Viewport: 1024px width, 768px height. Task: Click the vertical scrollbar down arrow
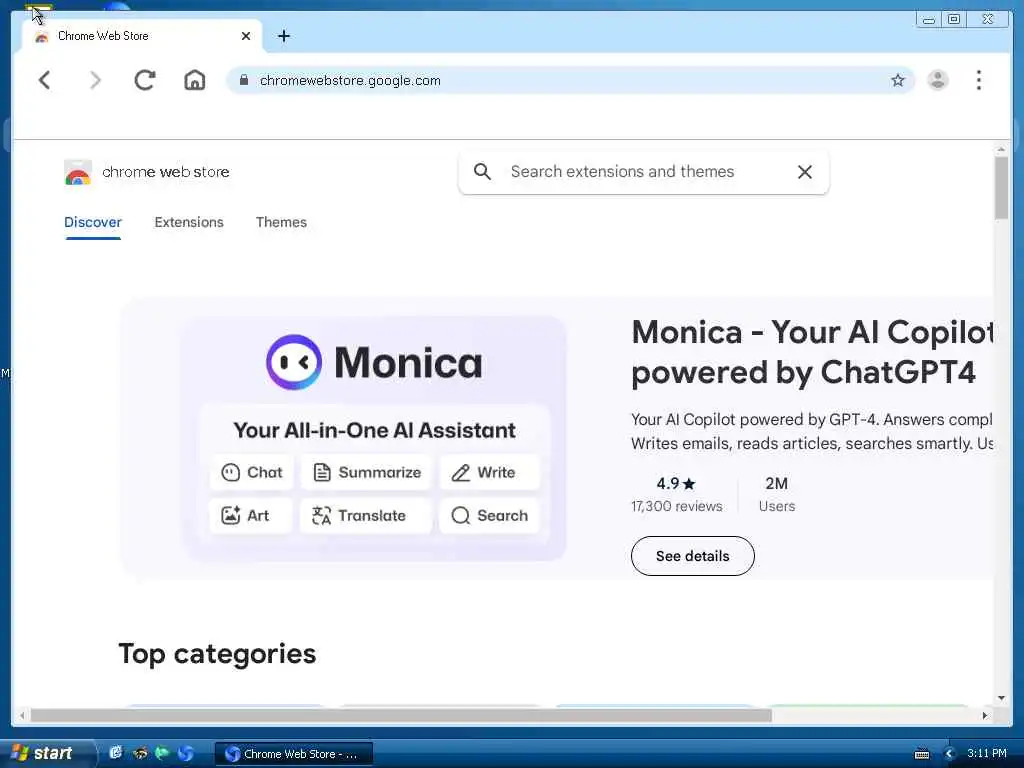(x=1001, y=698)
